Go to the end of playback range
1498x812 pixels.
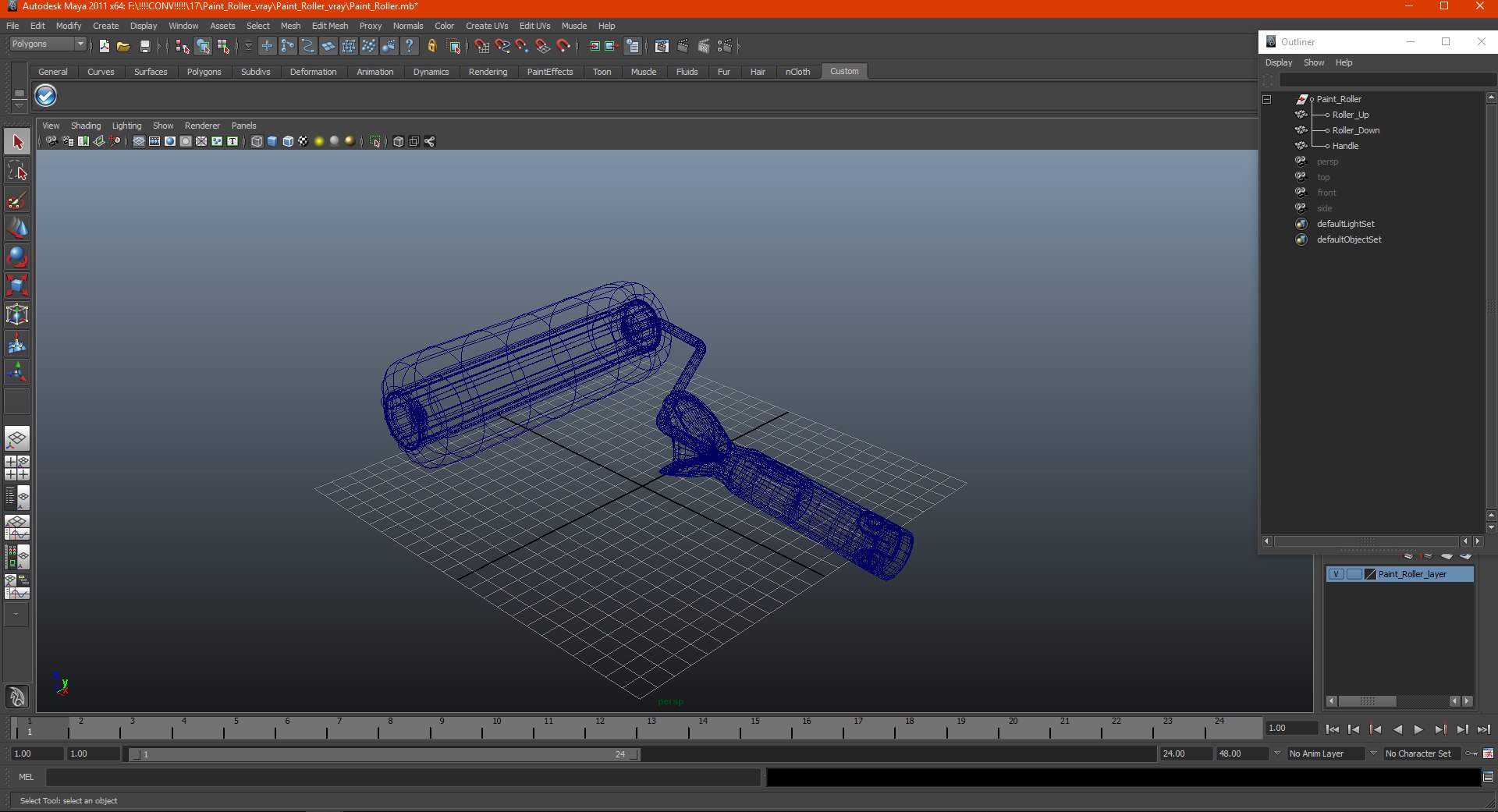point(1483,729)
